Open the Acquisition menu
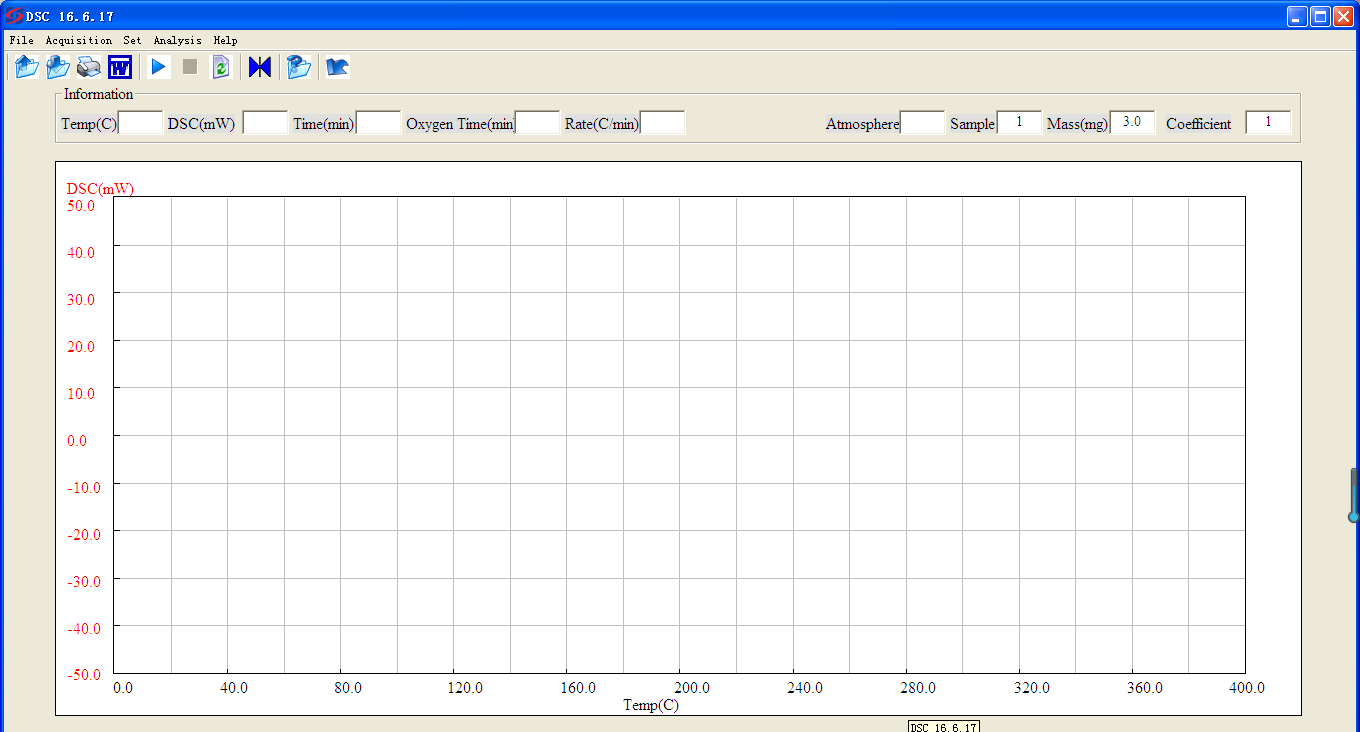 79,41
